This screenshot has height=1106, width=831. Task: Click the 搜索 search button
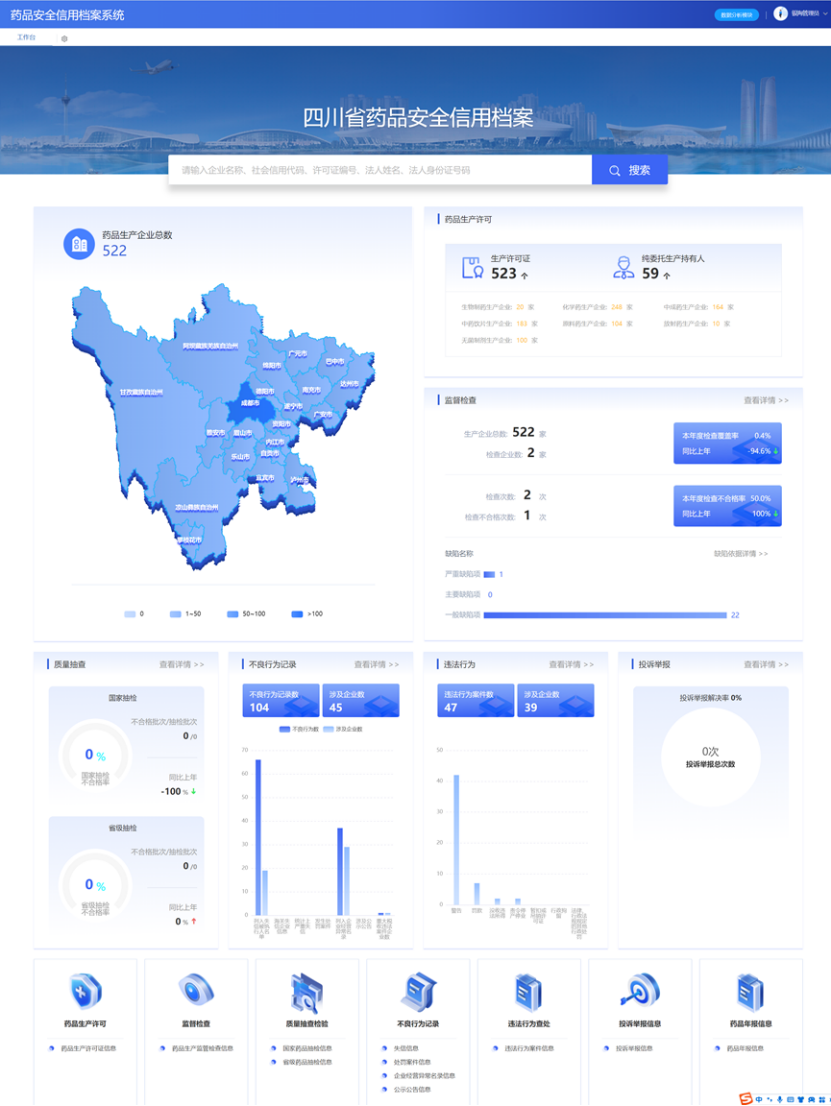click(630, 170)
